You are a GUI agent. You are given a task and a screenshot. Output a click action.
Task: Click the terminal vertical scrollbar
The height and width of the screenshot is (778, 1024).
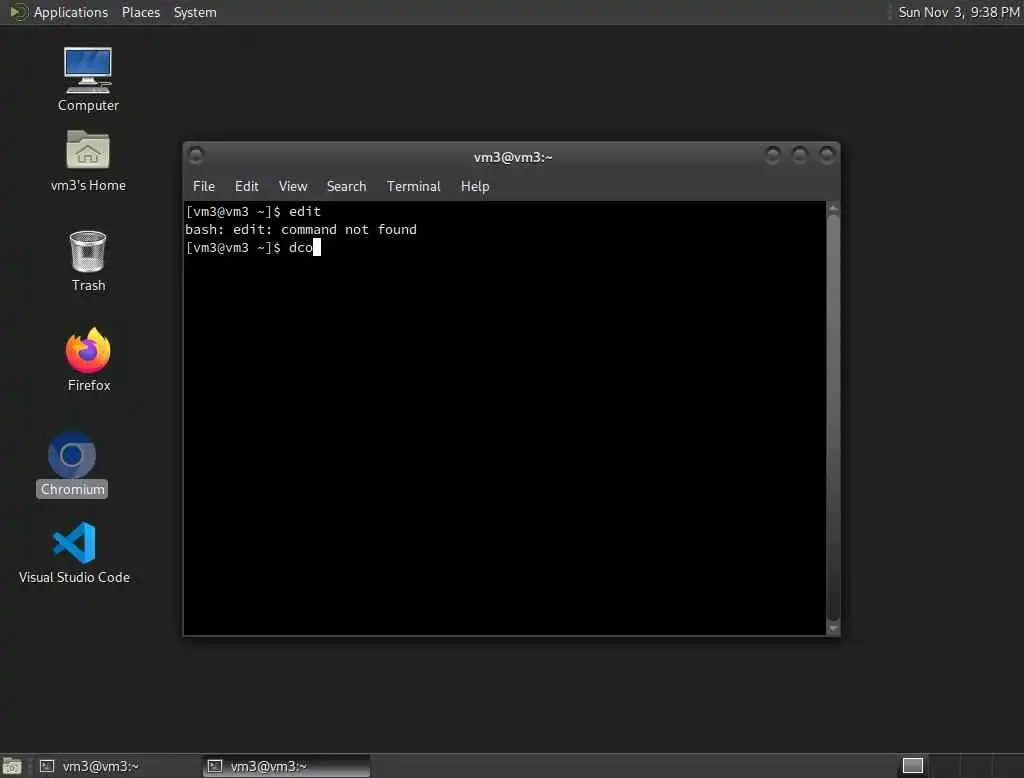[x=833, y=418]
